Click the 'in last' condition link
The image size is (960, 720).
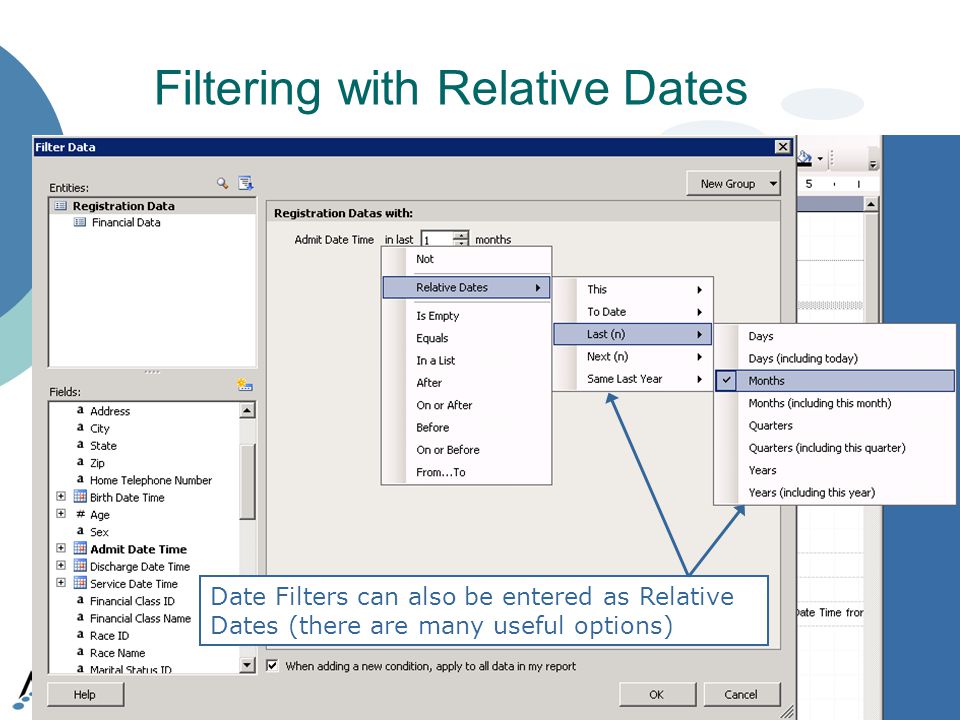coord(399,239)
